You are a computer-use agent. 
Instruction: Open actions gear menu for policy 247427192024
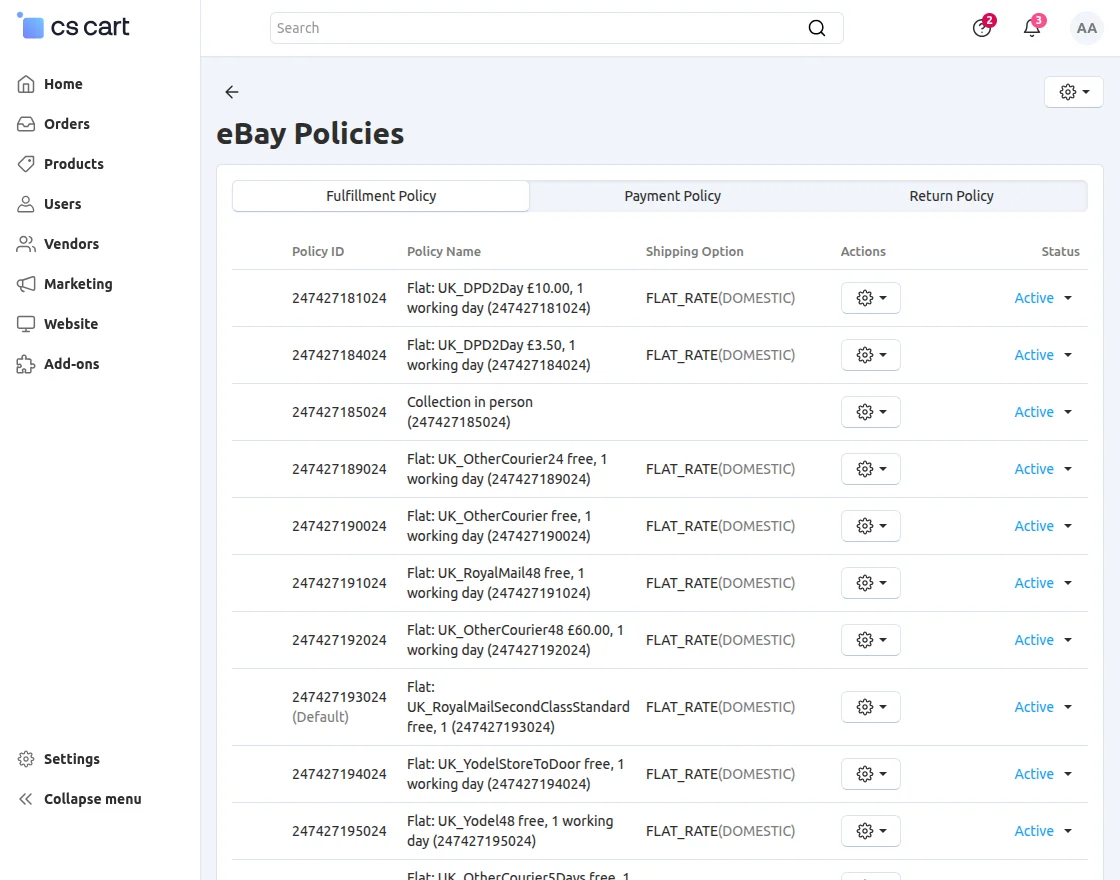[x=871, y=640]
